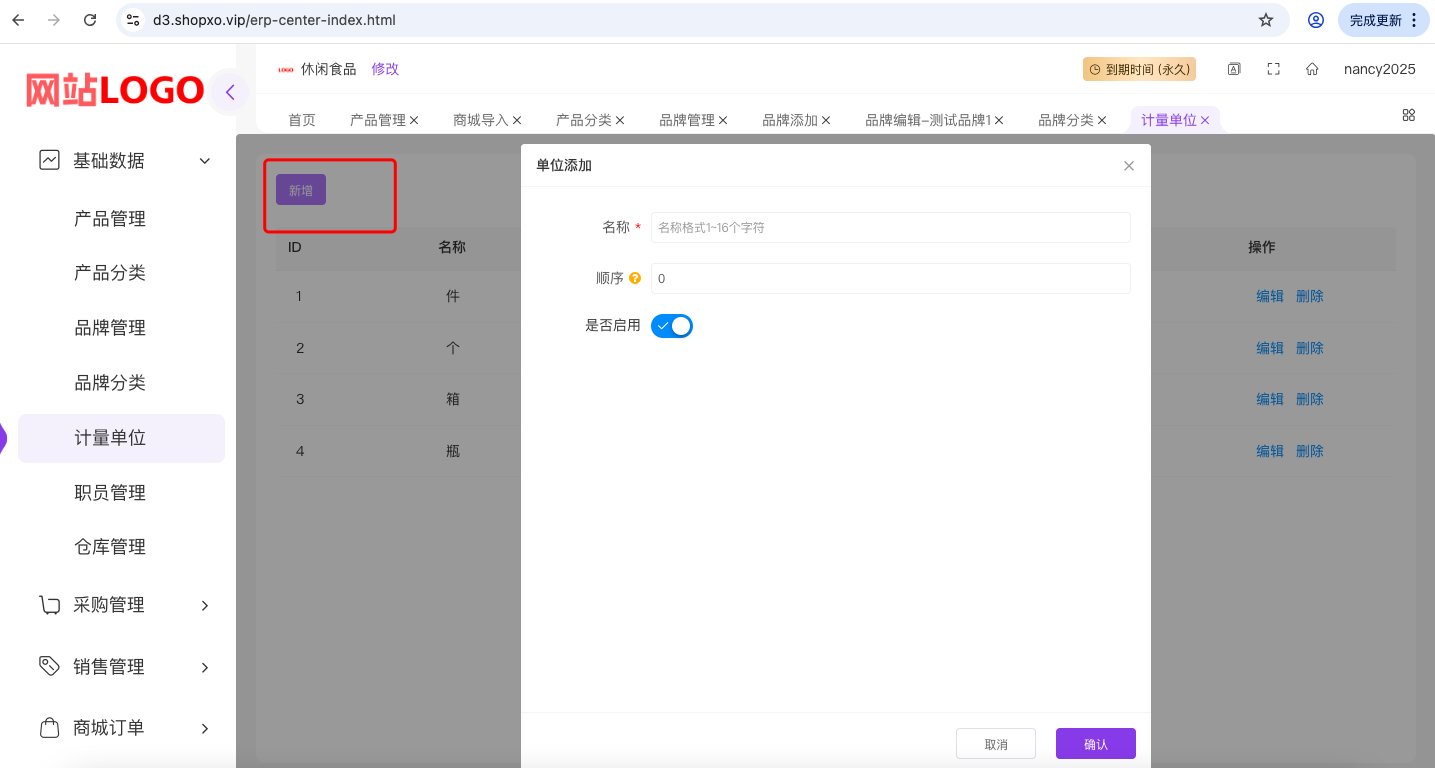The height and width of the screenshot is (768, 1435).
Task: Close the 单位添加 dialog with X
Action: [x=1129, y=166]
